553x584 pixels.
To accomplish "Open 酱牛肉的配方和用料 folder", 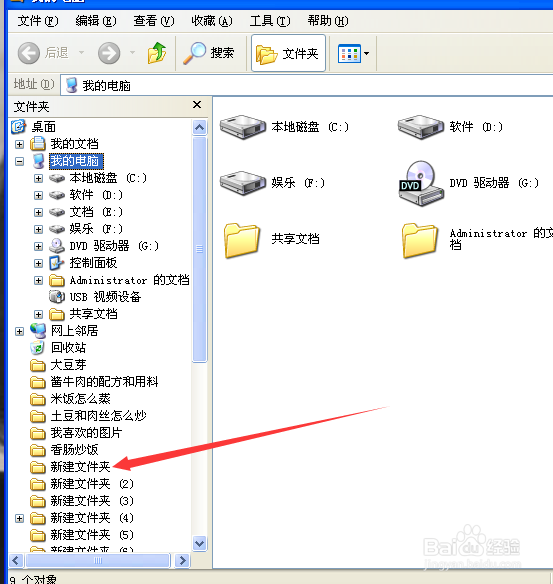I will (x=104, y=382).
